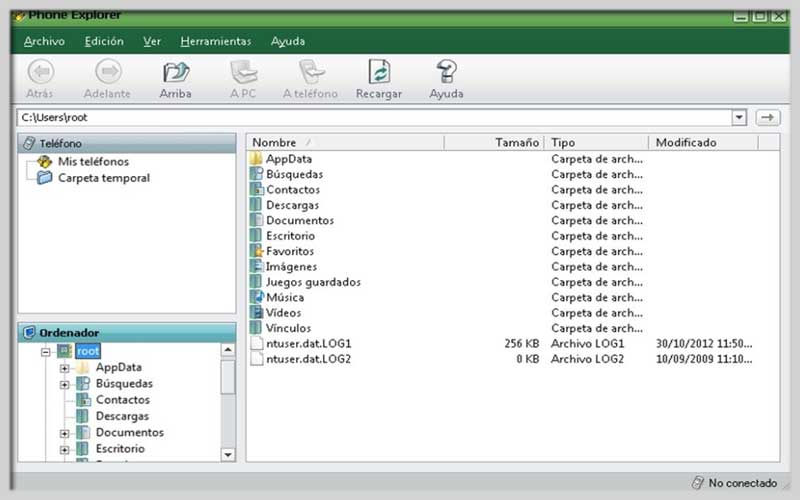Click the Ordenador tree scrollbar thumb
The width and height of the screenshot is (800, 500).
tap(228, 377)
